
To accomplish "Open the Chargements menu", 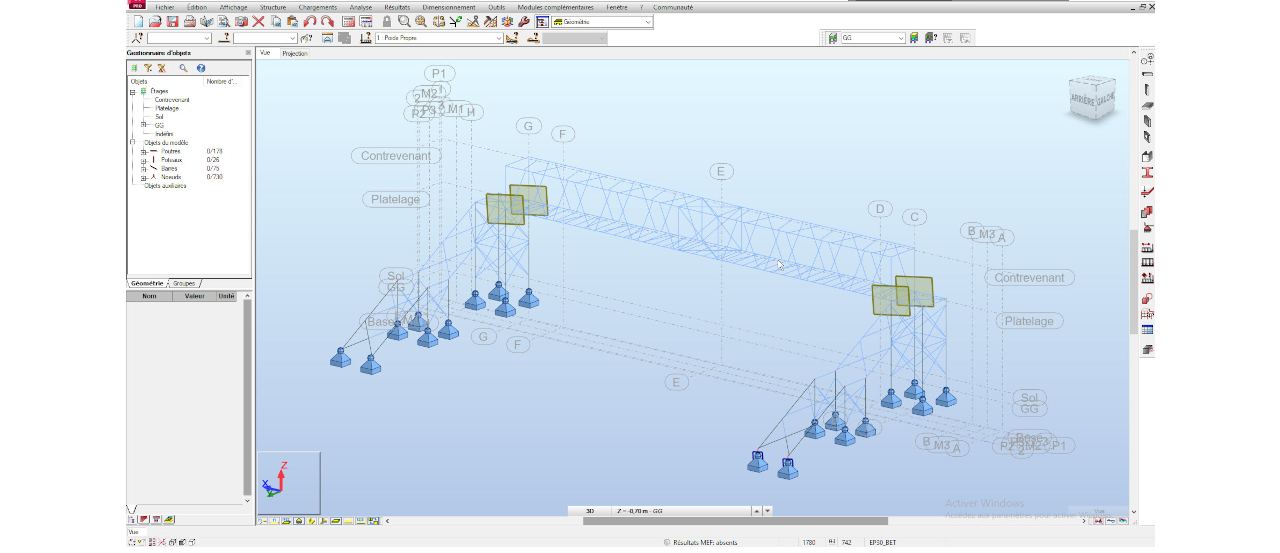I will tap(317, 7).
